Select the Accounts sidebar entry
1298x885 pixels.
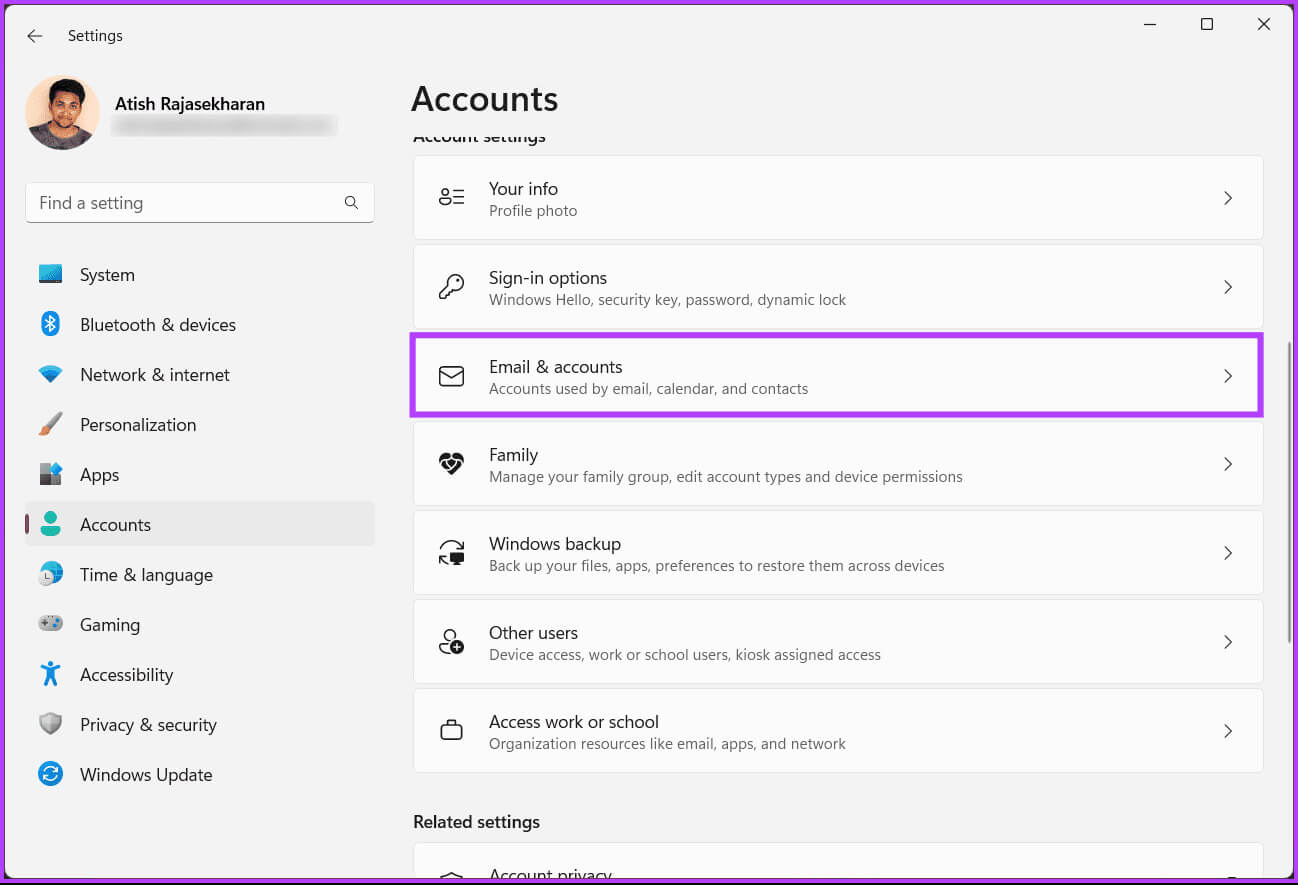[200, 524]
